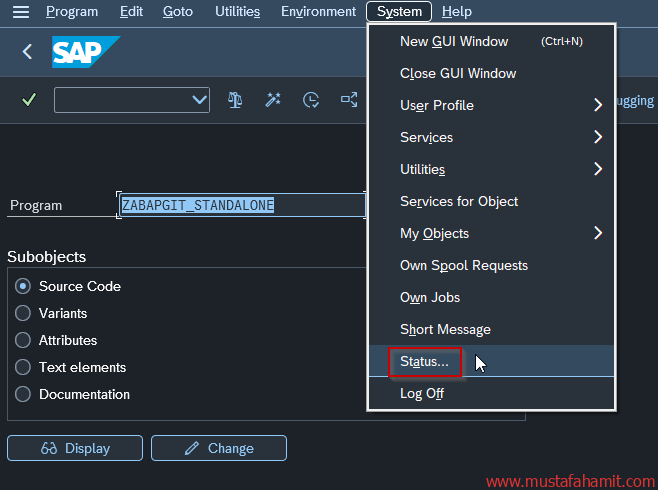Select the Variants radio button
The image size is (658, 490).
click(x=23, y=313)
